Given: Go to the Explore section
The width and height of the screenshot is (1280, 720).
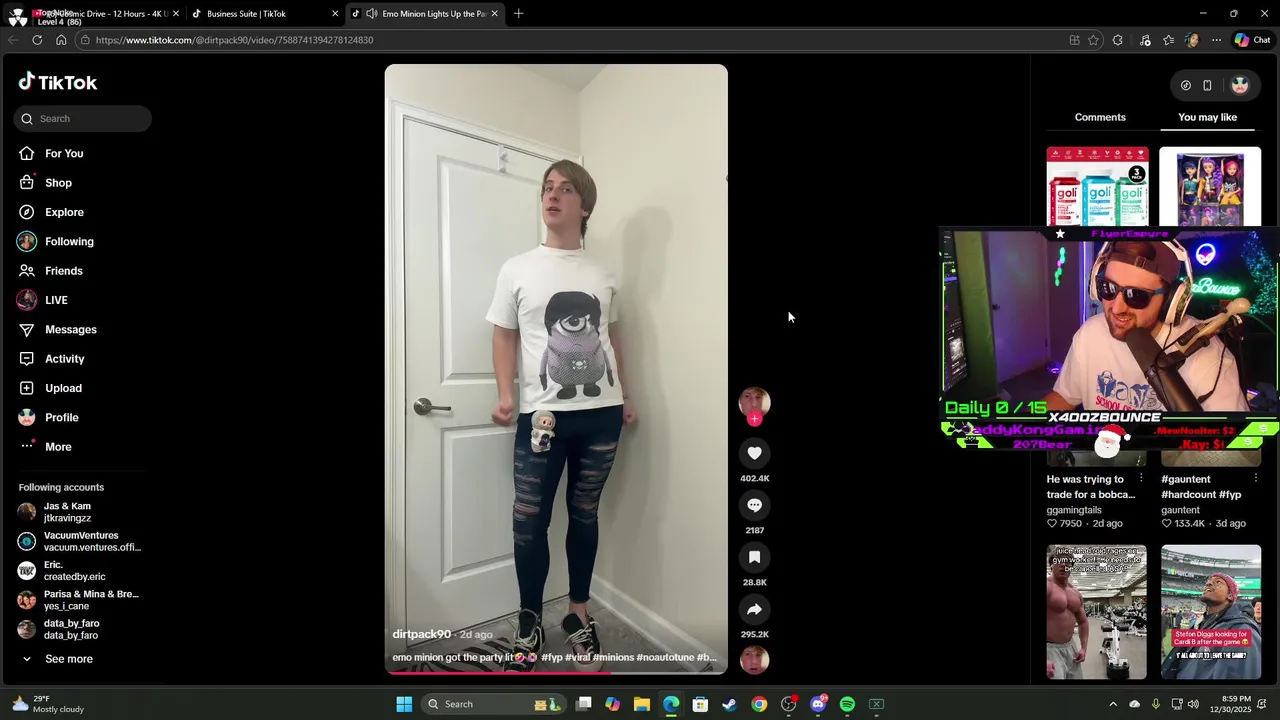Looking at the screenshot, I should (64, 212).
